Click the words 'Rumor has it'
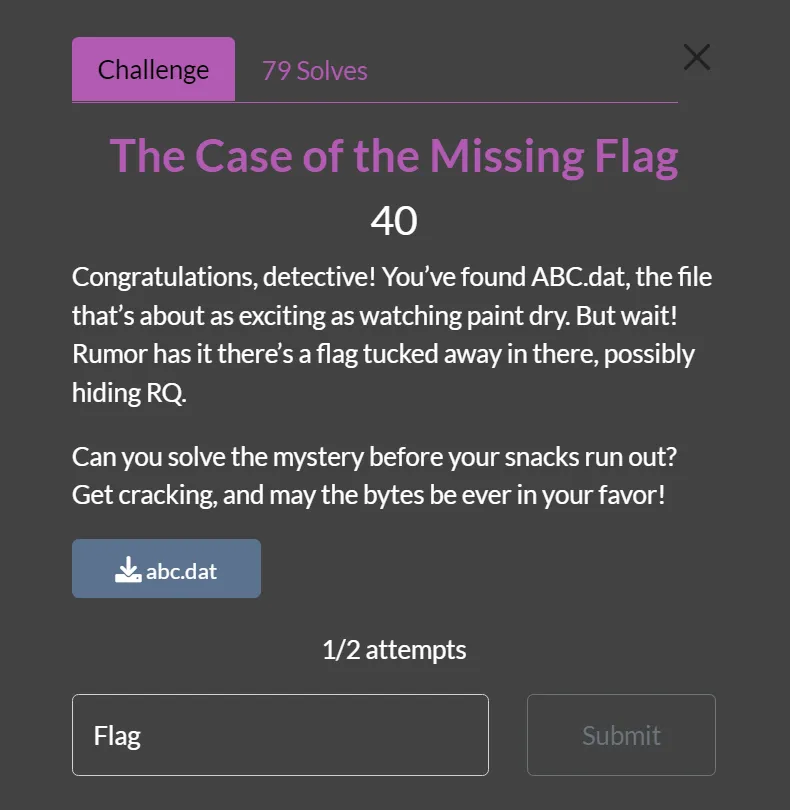The height and width of the screenshot is (810, 790). [139, 354]
